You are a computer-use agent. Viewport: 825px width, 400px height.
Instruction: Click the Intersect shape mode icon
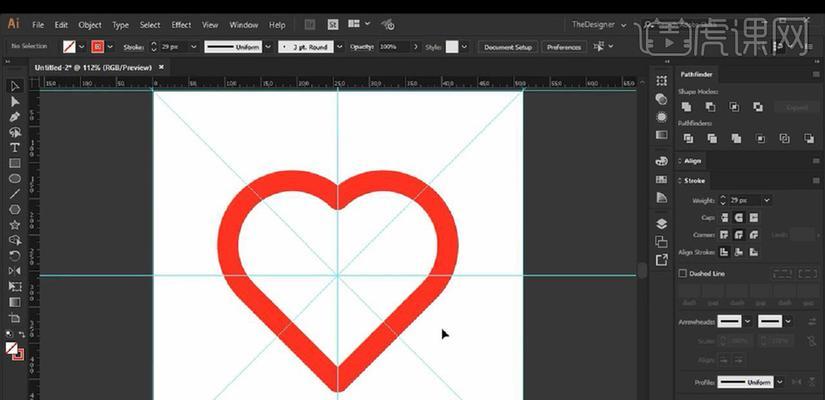pyautogui.click(x=734, y=107)
